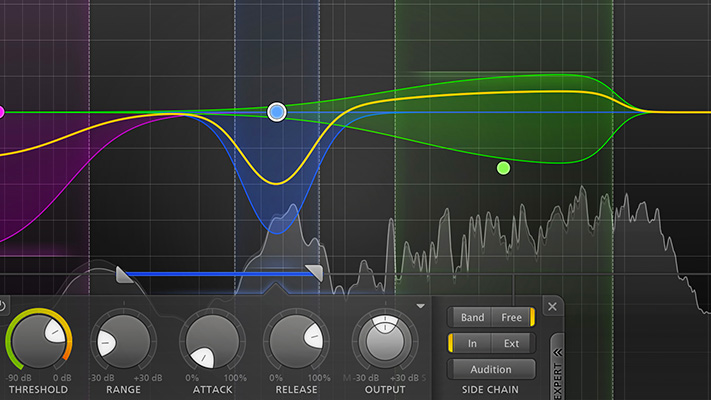Select the green band control point
Viewport: 711px width, 400px height.
pyautogui.click(x=504, y=168)
